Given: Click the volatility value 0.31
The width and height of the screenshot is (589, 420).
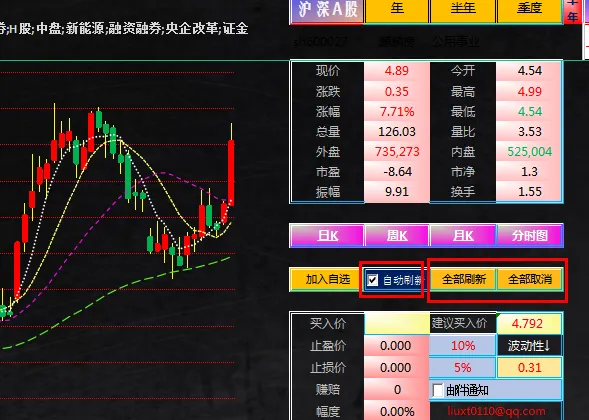Looking at the screenshot, I should [x=529, y=367].
